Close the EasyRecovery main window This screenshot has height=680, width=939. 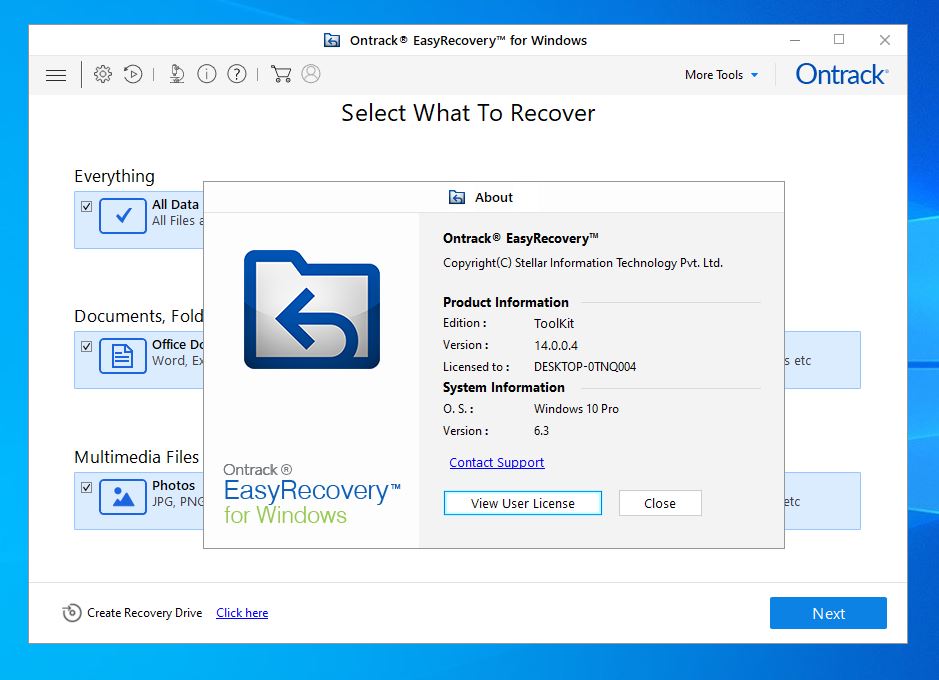click(885, 40)
